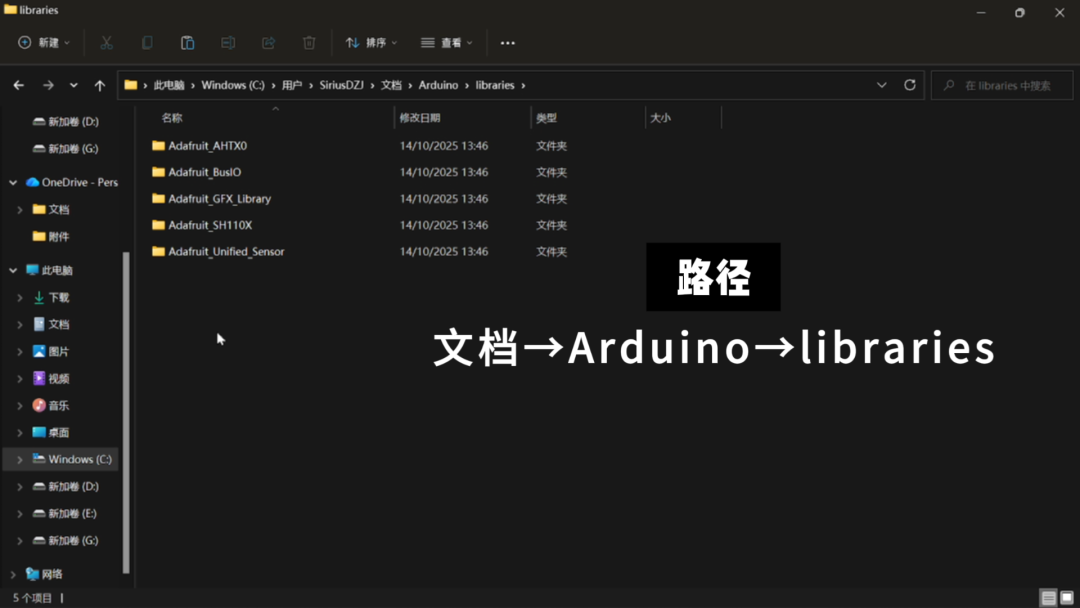The image size is (1080, 608).
Task: Expand the 网络 tree node
Action: point(13,574)
